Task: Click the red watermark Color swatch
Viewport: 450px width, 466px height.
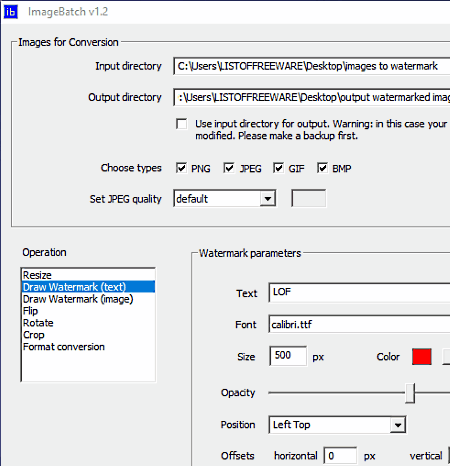Action: 422,357
